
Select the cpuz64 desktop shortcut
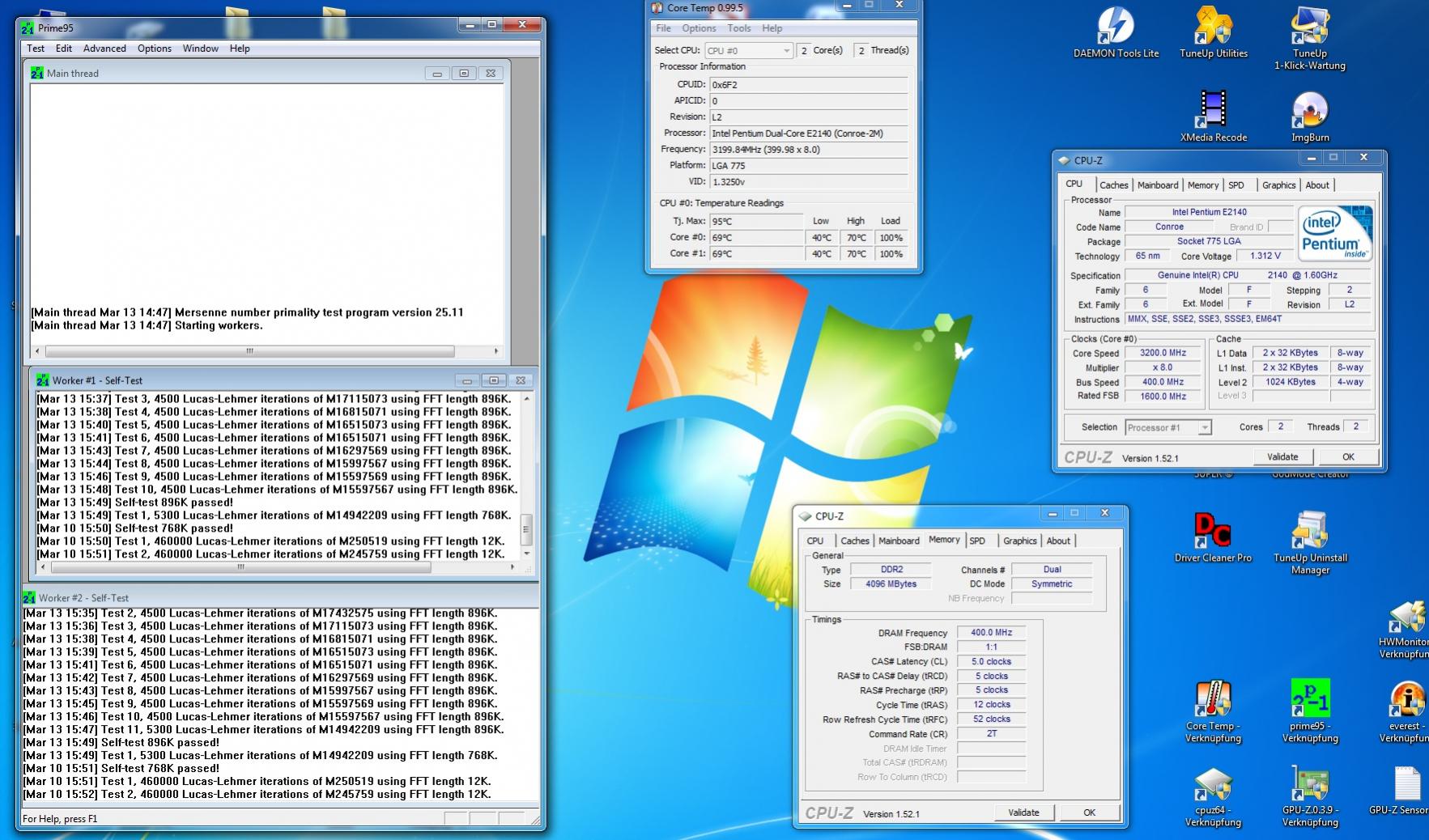point(1213,796)
